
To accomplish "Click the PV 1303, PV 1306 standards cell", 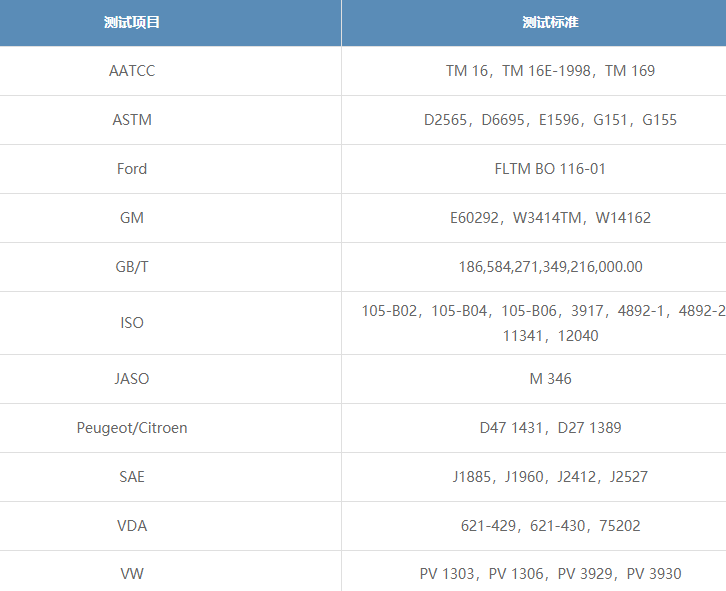I will coord(550,574).
